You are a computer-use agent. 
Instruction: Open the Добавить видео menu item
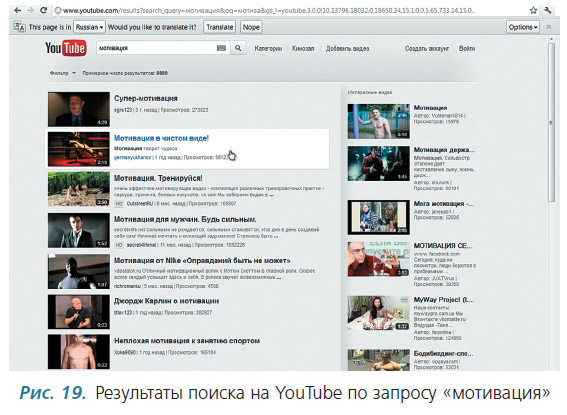point(348,48)
